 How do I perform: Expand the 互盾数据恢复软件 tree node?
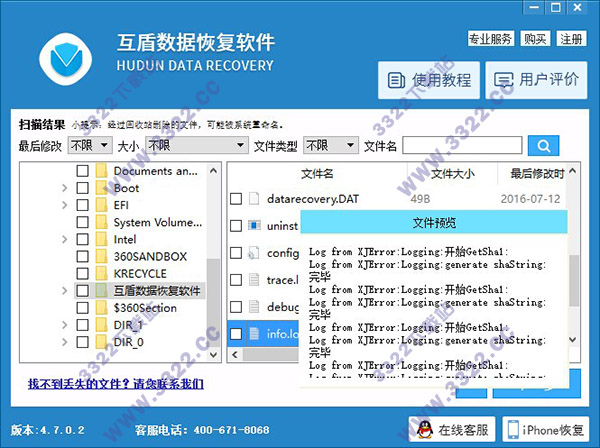[64, 291]
